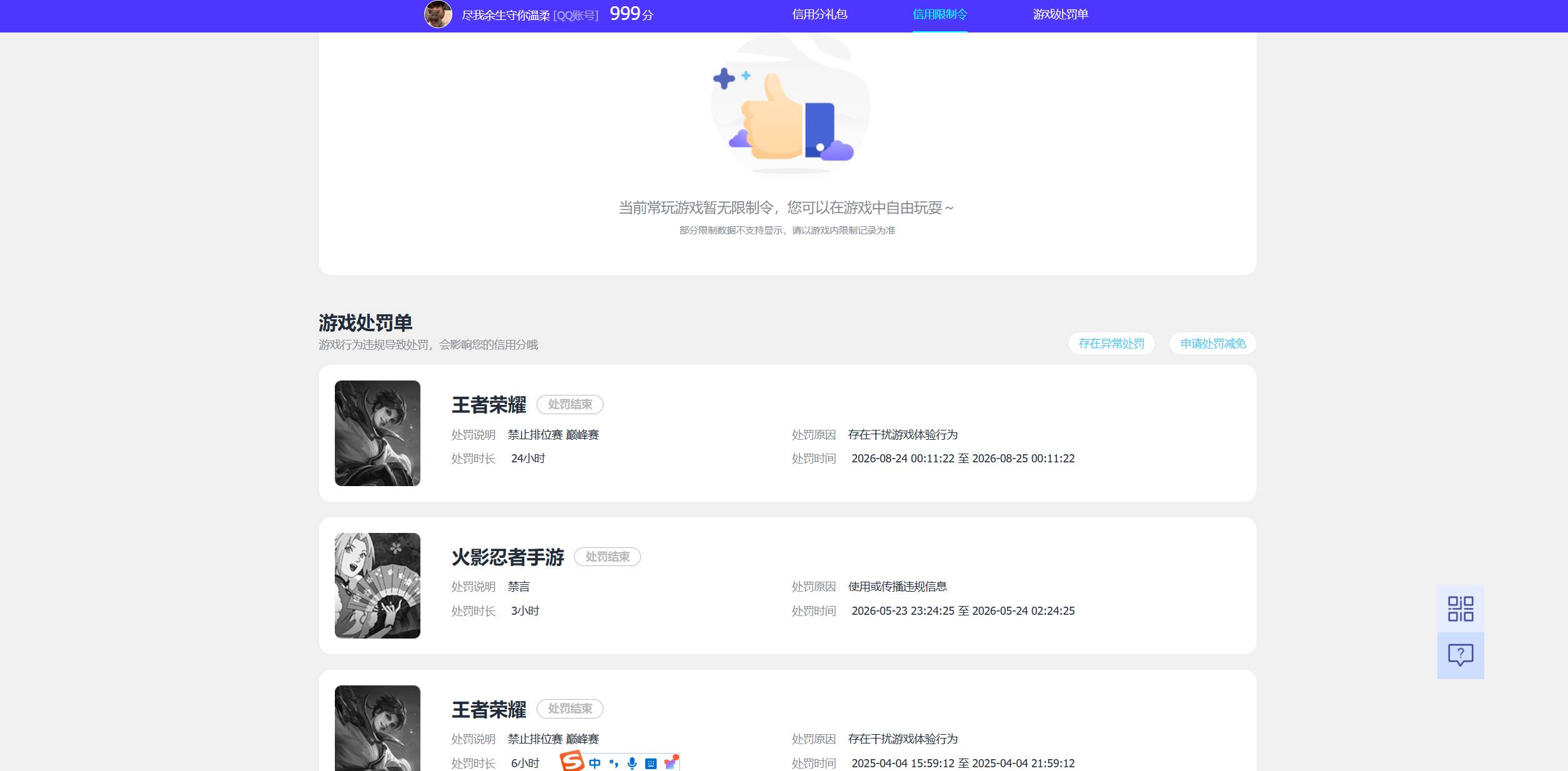Click the 火影忍者手游 title
Screen dimensions: 1568x771
click(508, 557)
